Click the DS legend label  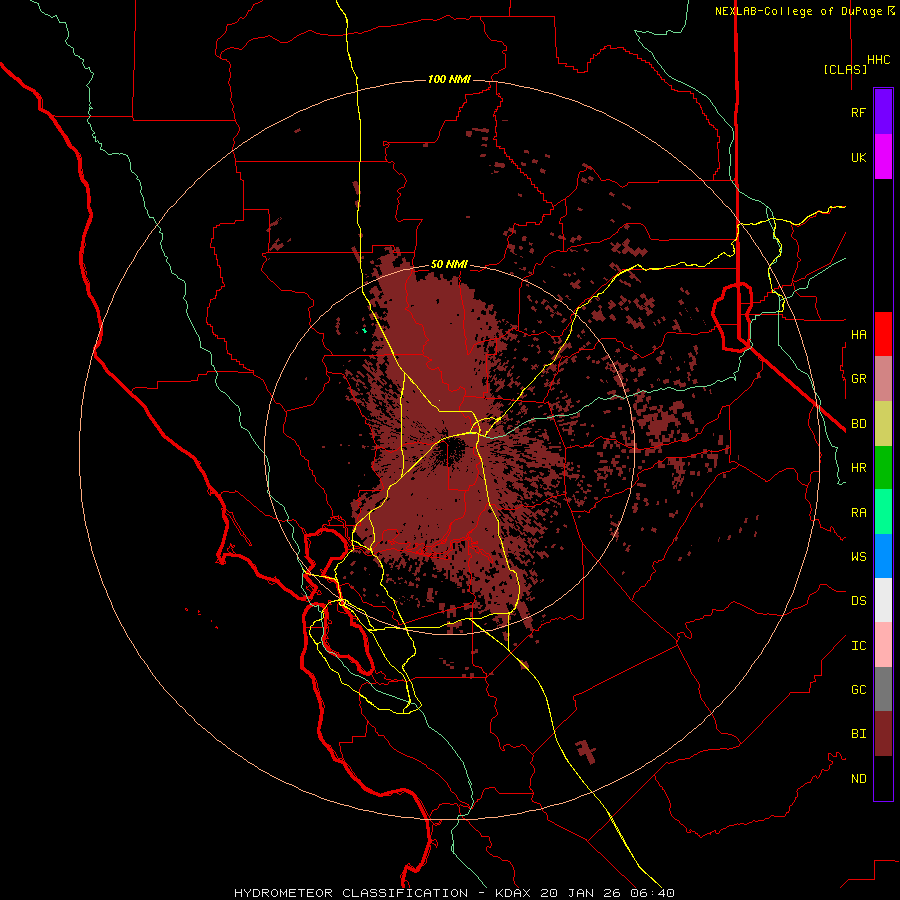(858, 601)
